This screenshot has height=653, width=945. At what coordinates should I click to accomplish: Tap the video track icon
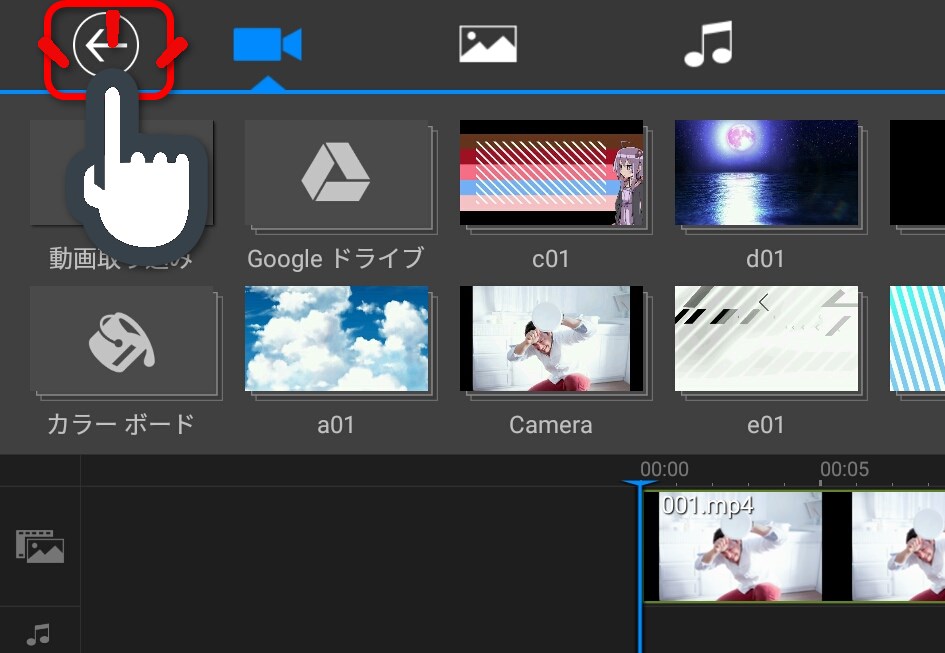[40, 546]
